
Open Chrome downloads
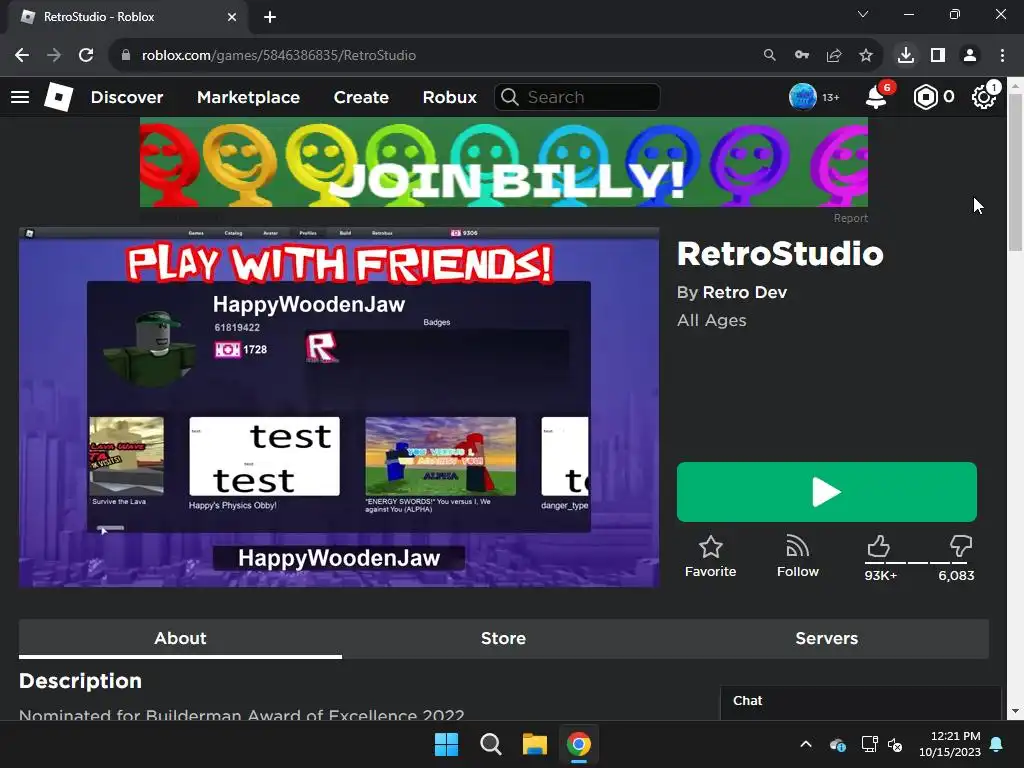click(906, 56)
